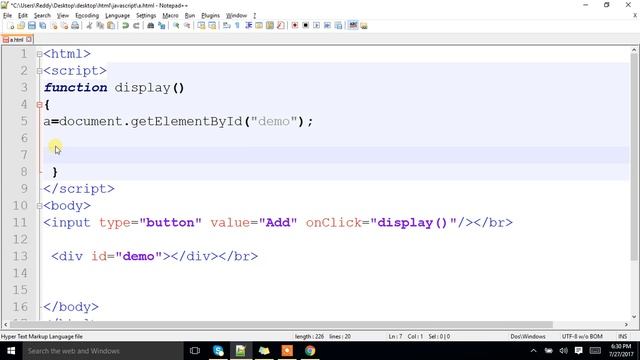The image size is (640, 360).
Task: Open Skype from the taskbar
Action: pos(218,351)
